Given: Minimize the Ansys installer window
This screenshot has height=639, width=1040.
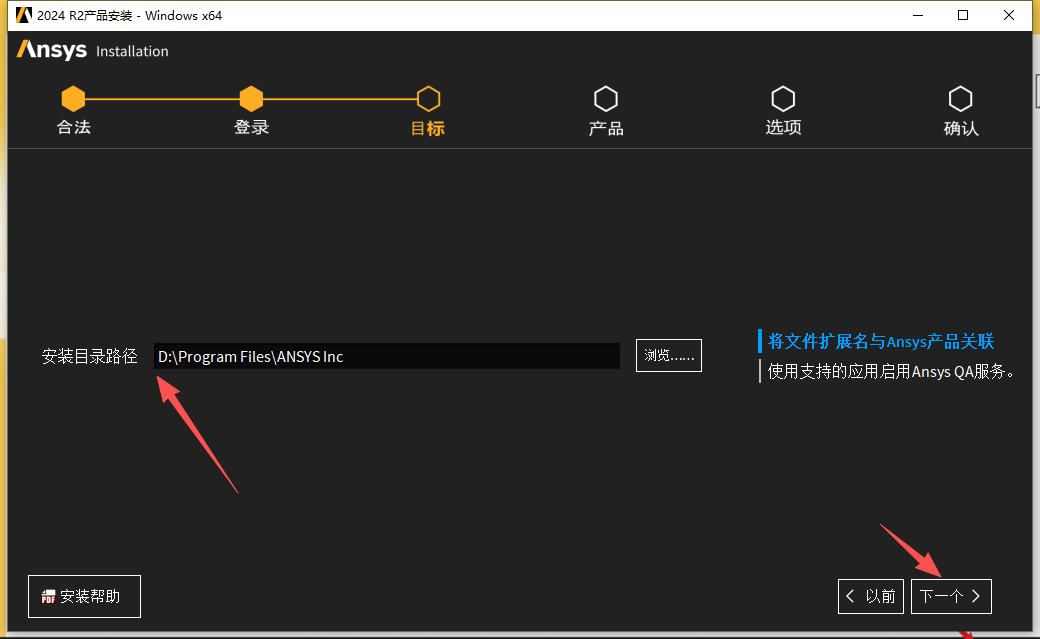Looking at the screenshot, I should click(917, 15).
